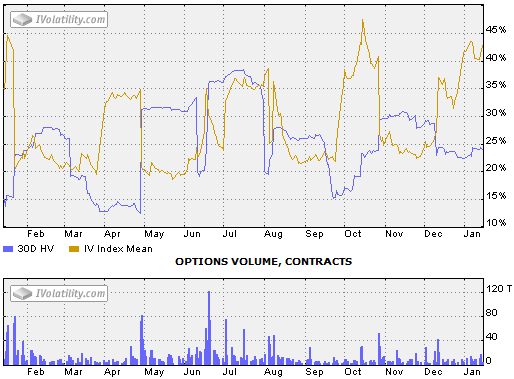This screenshot has width=514, height=379.
Task: Click the 80 label on volume axis
Action: 492,313
